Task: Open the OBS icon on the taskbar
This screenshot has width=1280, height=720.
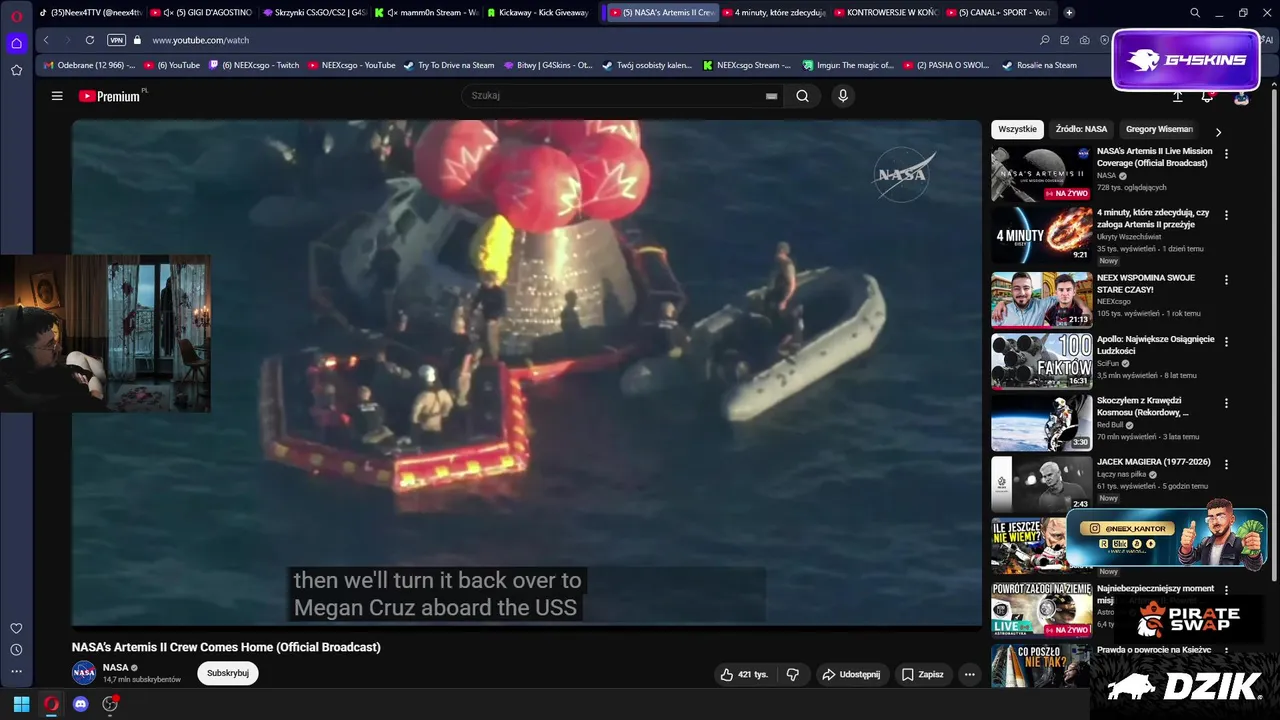Action: tap(110, 704)
